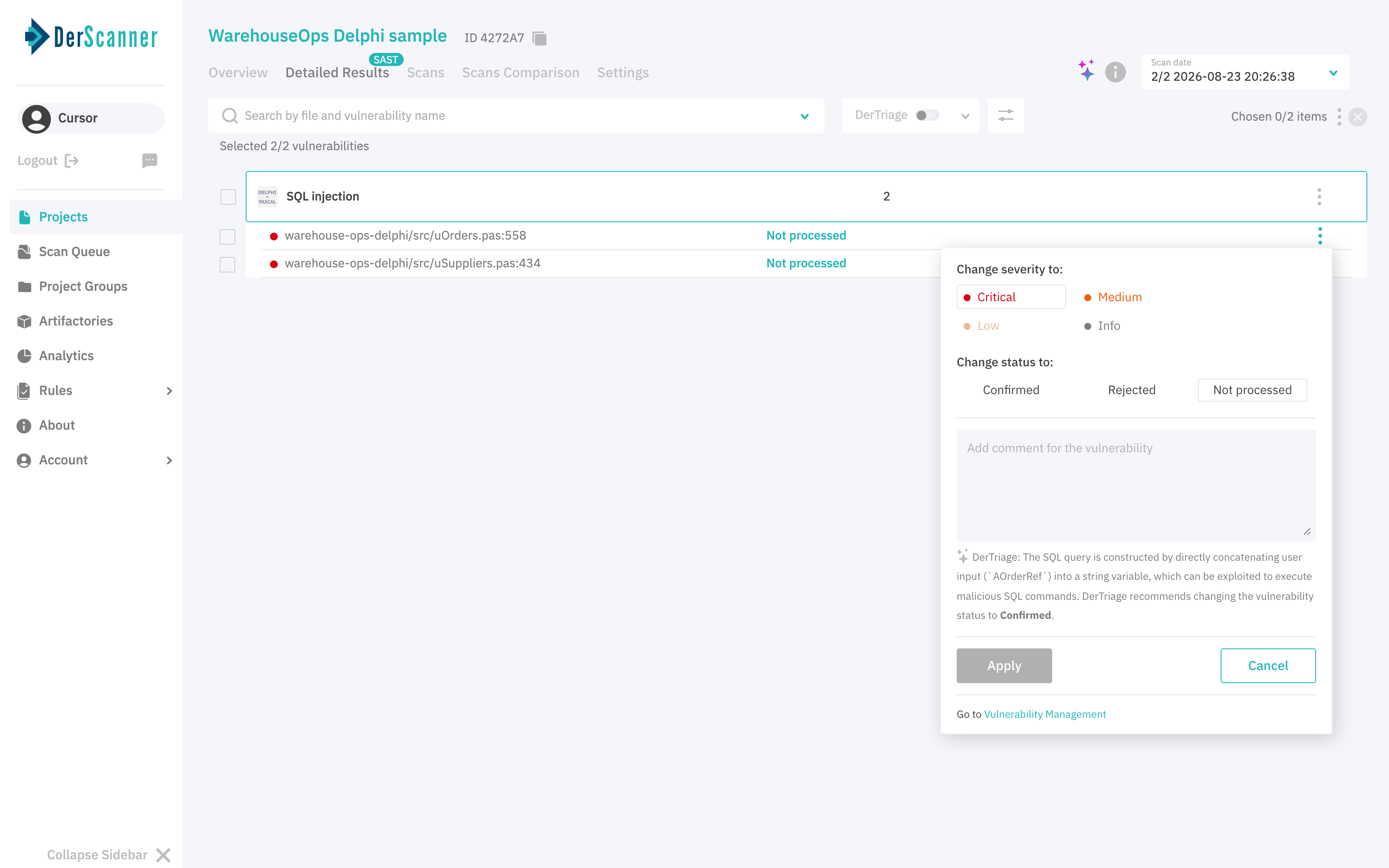Click the Not processed status of uSuppliers.pas:434

(806, 263)
